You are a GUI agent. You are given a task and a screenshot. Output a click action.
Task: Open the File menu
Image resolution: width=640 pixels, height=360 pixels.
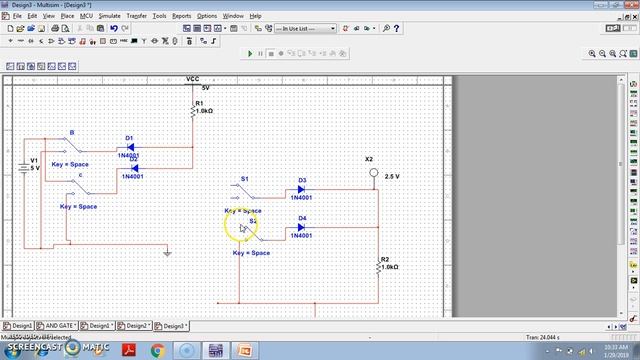(17, 16)
